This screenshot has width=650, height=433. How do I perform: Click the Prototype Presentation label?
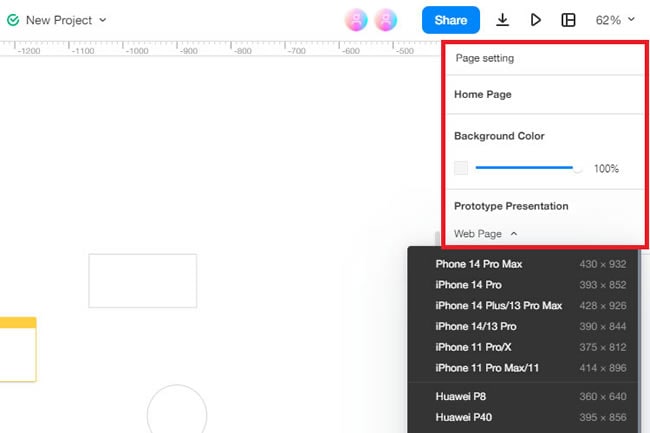point(511,206)
